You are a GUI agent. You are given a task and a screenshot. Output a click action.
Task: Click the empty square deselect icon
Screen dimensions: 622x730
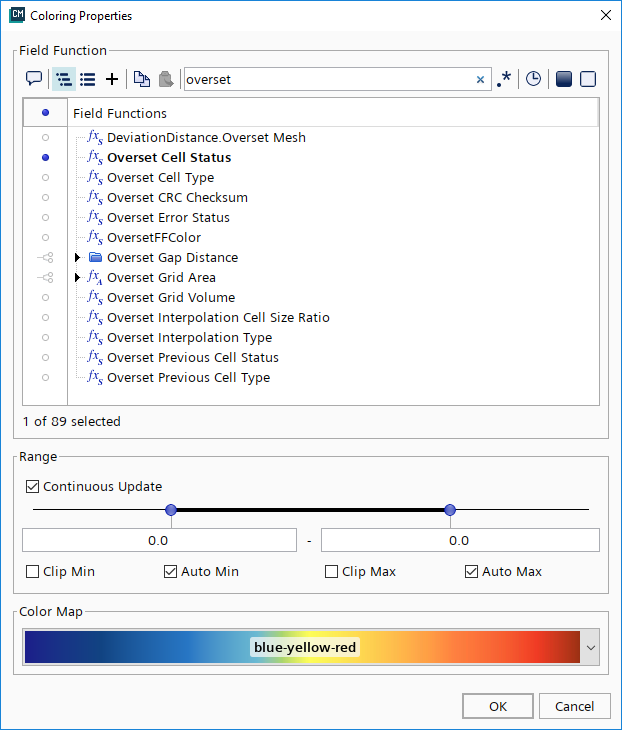pos(588,79)
